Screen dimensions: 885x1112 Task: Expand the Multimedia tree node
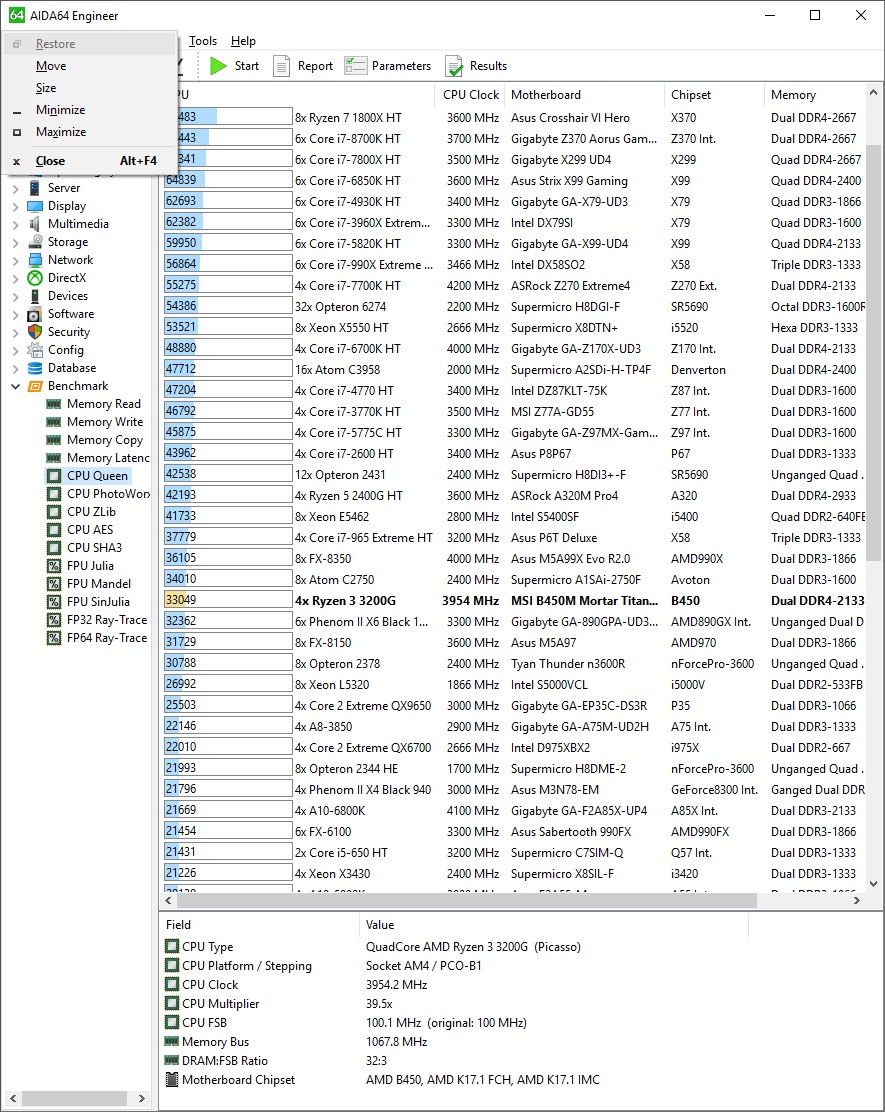coord(16,224)
